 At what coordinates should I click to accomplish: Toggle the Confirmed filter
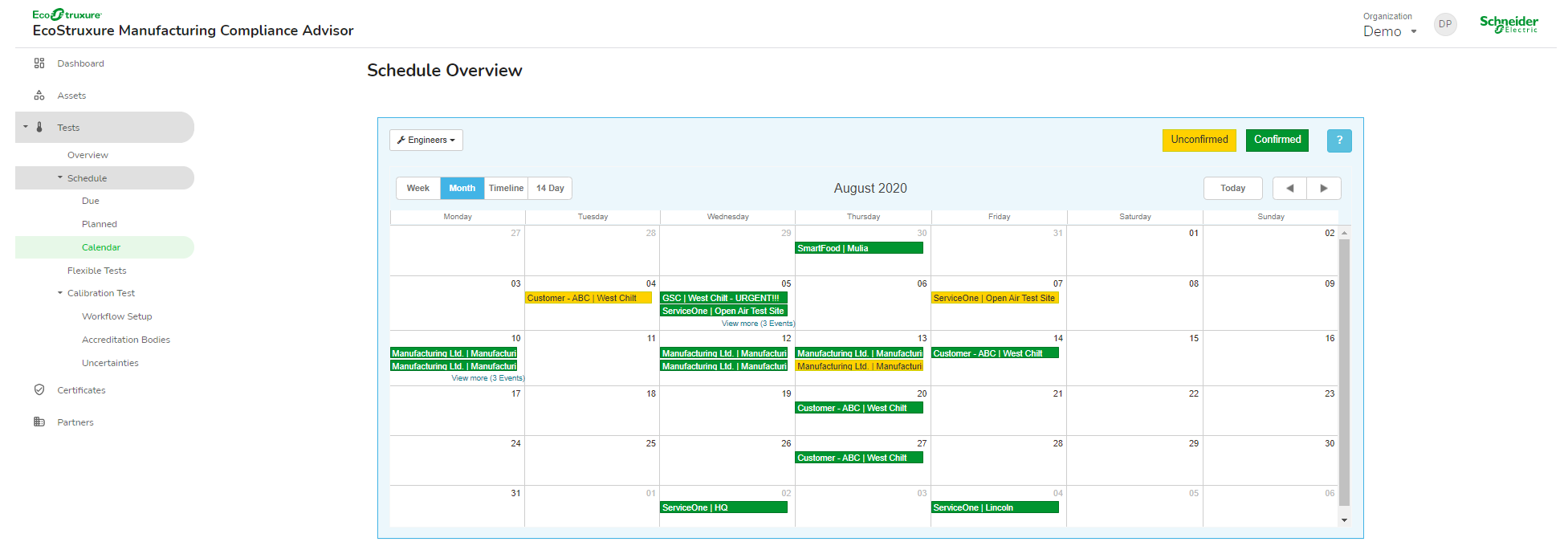tap(1277, 140)
